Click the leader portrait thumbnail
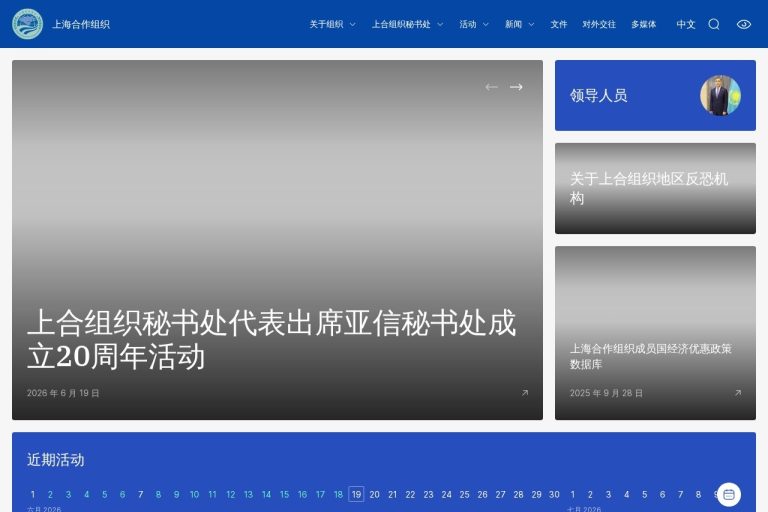Screen dimensions: 768x512 pos(720,96)
